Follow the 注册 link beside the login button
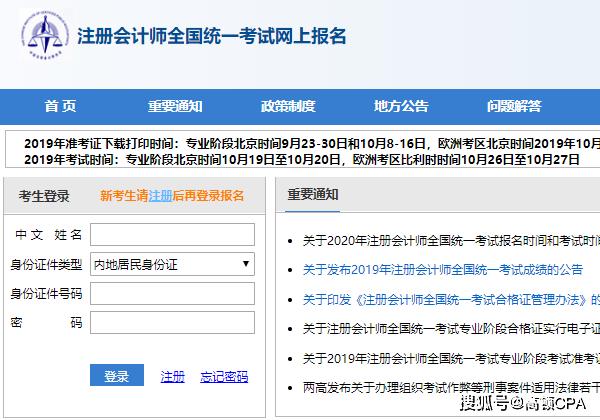This screenshot has height=420, width=600. [x=173, y=377]
